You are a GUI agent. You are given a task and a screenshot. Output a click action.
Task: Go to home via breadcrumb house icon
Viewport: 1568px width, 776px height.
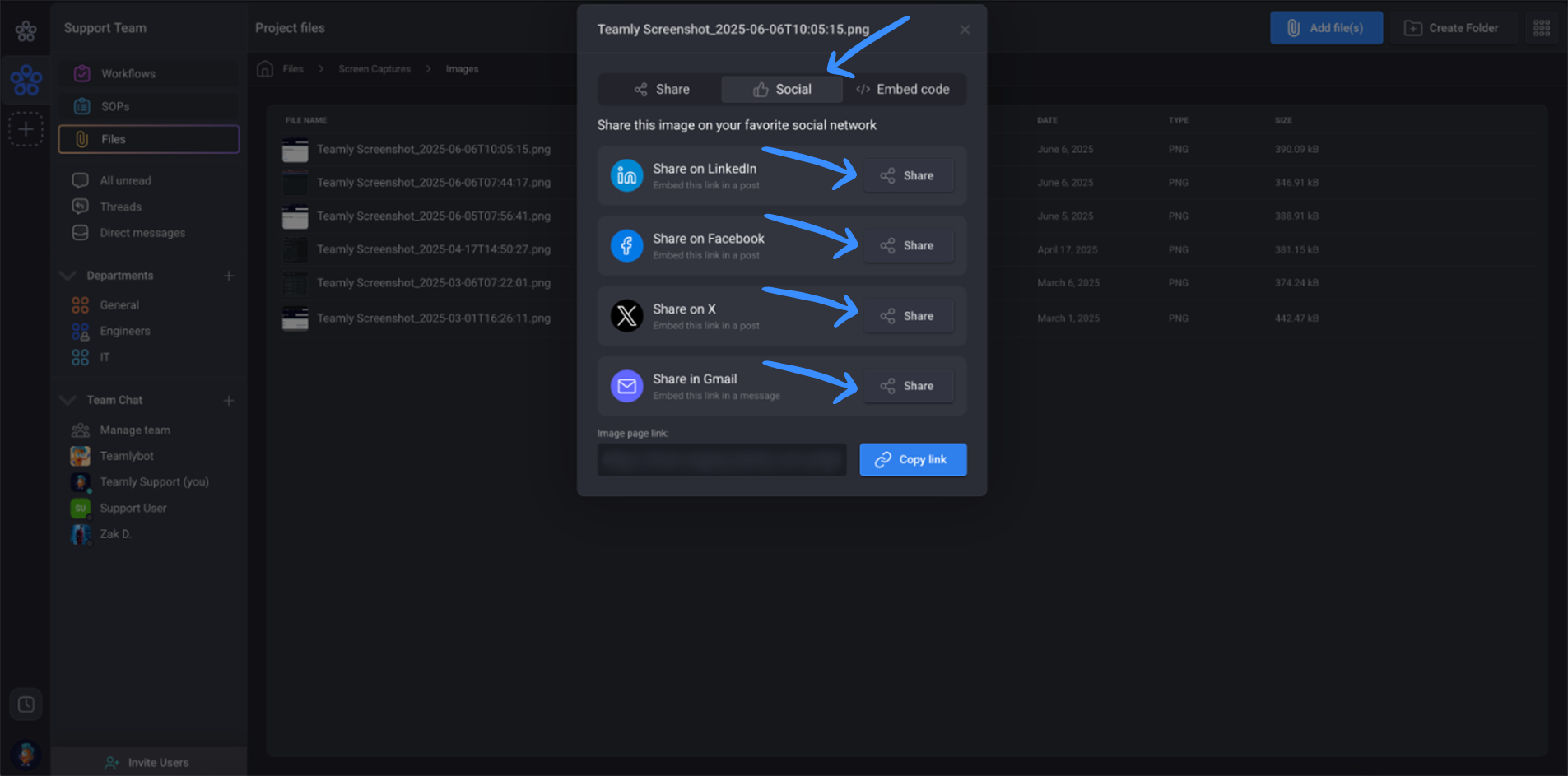coord(265,69)
